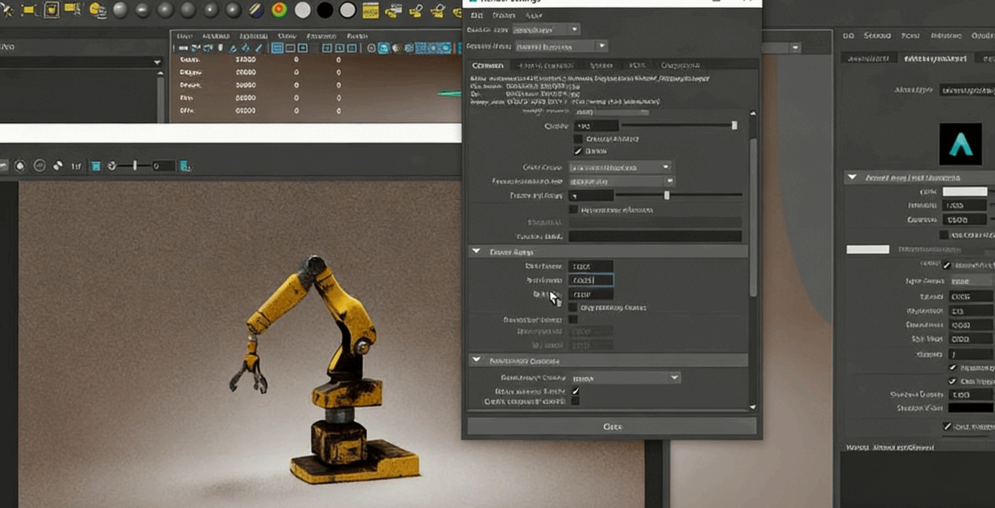Toggle the last unchecked checkbox in Renderable Cameras
The width and height of the screenshot is (995, 508).
[x=576, y=401]
